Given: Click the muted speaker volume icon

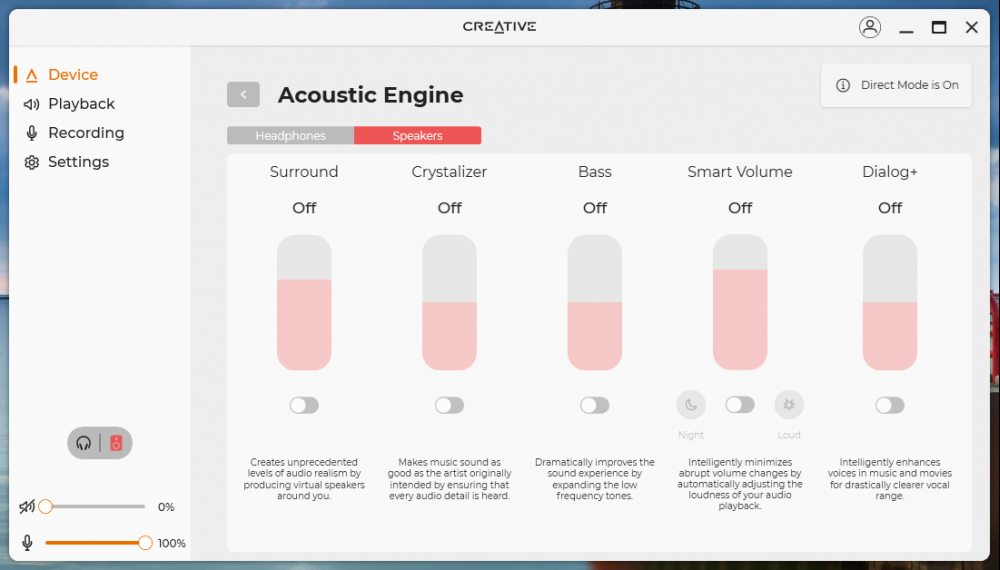Looking at the screenshot, I should coord(27,507).
